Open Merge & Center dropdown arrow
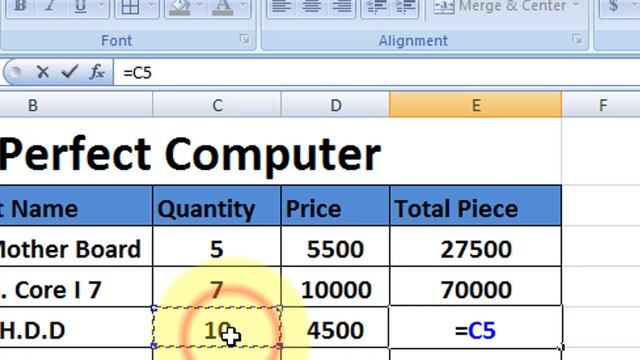The image size is (640, 360). tap(576, 6)
